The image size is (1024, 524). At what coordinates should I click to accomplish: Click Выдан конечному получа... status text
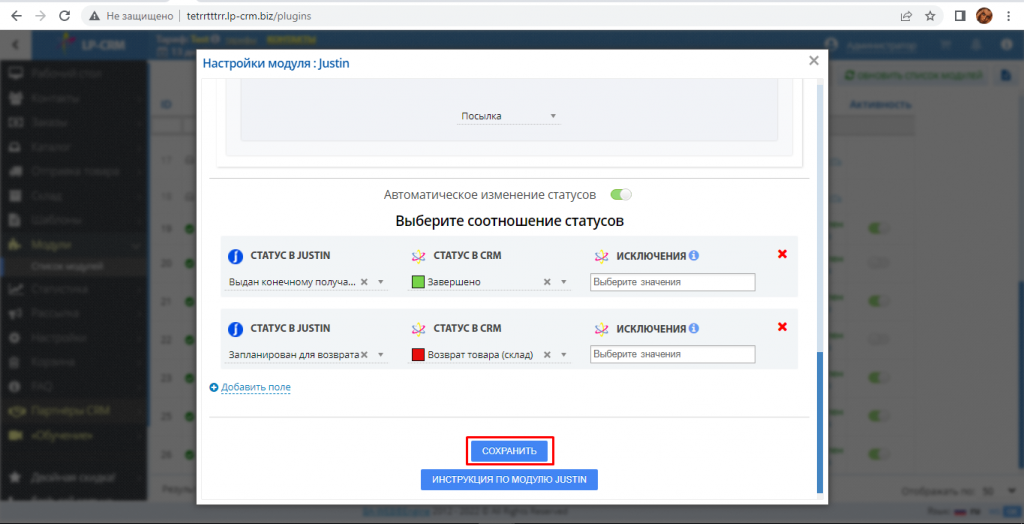[x=293, y=282]
